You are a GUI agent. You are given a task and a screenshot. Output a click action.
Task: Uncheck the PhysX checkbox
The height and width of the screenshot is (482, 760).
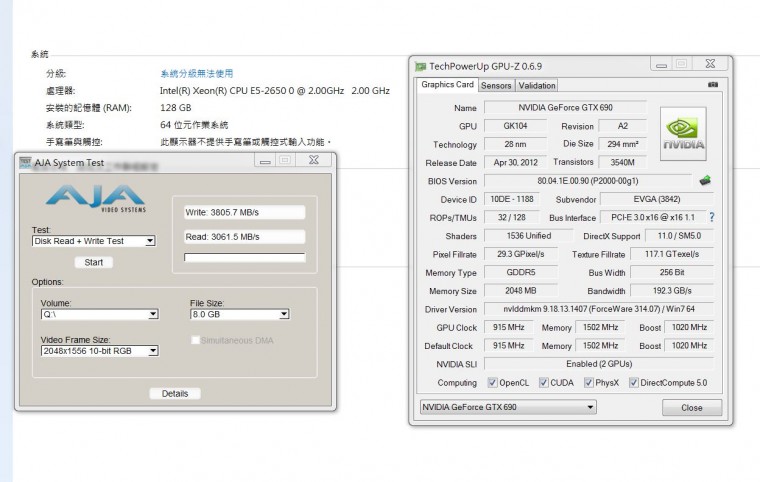[588, 383]
